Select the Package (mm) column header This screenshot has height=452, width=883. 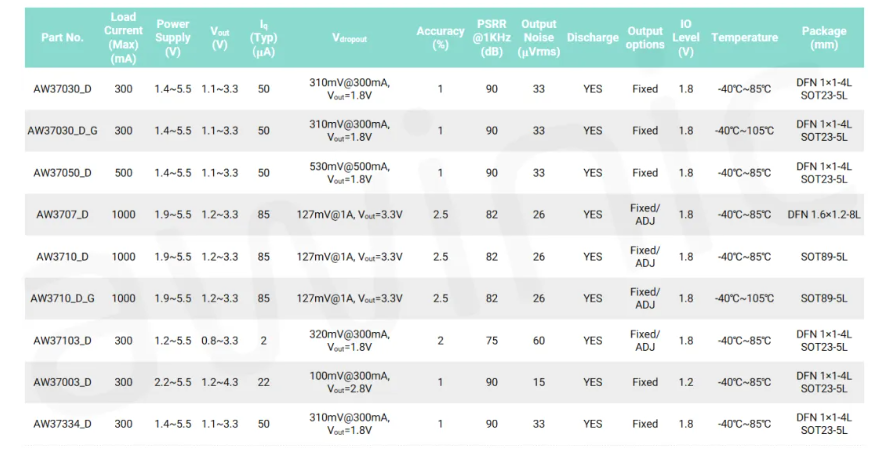[824, 37]
